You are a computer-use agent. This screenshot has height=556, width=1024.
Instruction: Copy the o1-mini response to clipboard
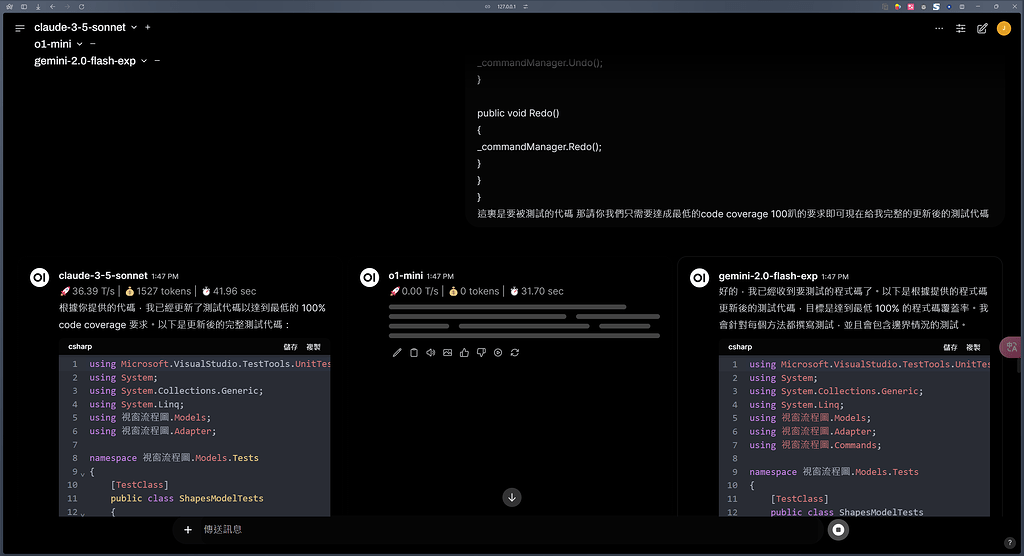pyautogui.click(x=414, y=353)
